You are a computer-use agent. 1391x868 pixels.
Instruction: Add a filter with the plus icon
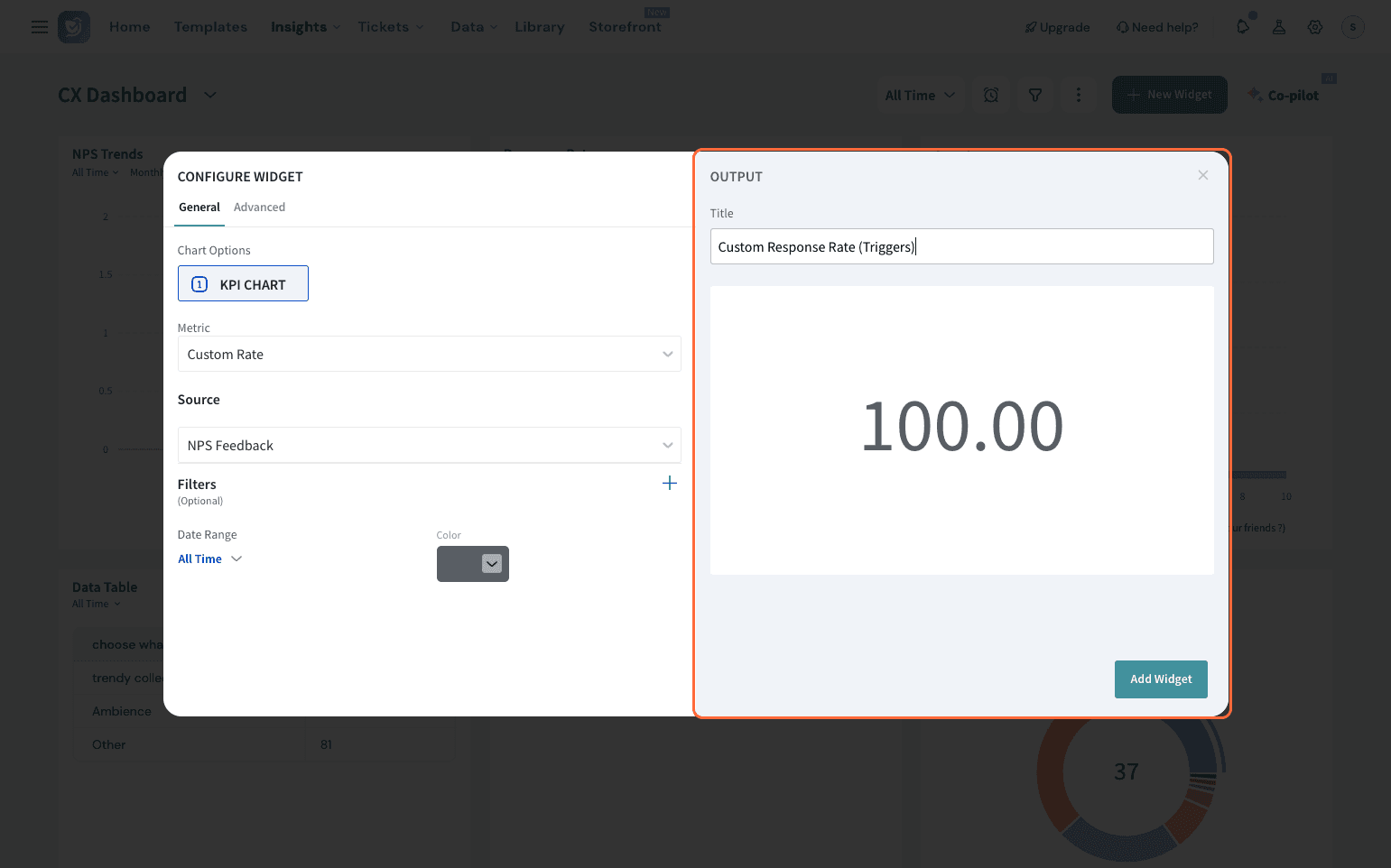coord(669,484)
